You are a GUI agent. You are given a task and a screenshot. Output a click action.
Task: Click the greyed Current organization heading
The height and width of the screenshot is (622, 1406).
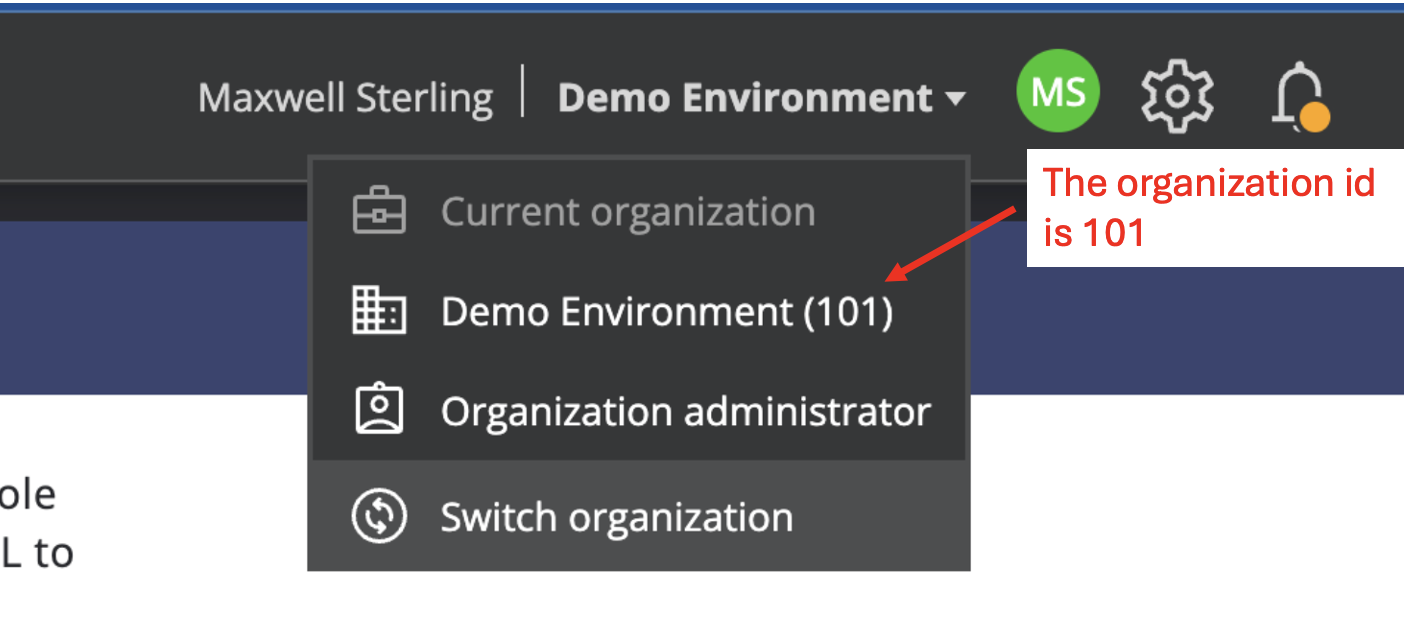(627, 213)
